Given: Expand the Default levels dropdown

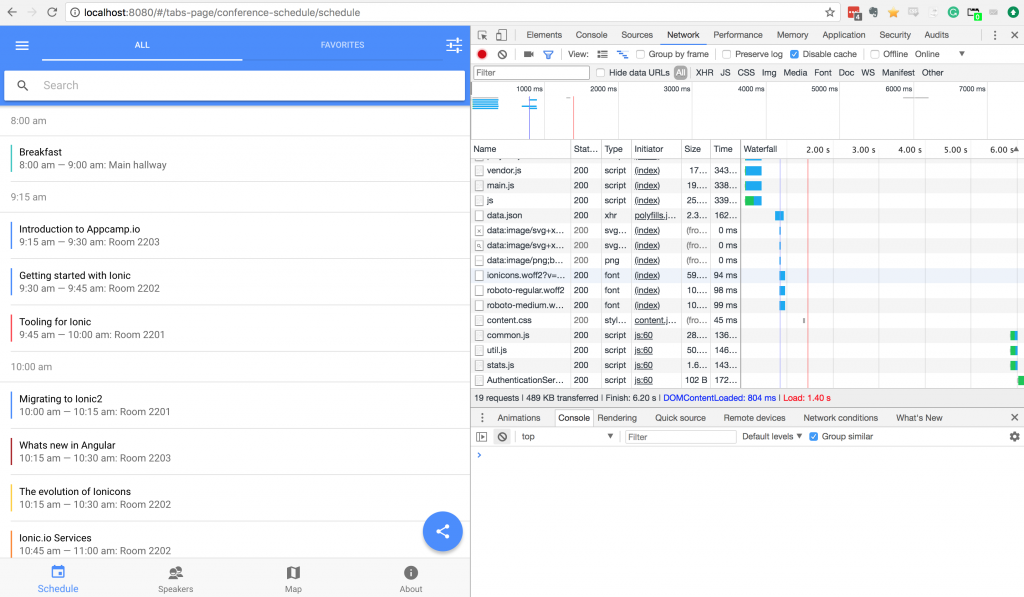Looking at the screenshot, I should point(771,437).
